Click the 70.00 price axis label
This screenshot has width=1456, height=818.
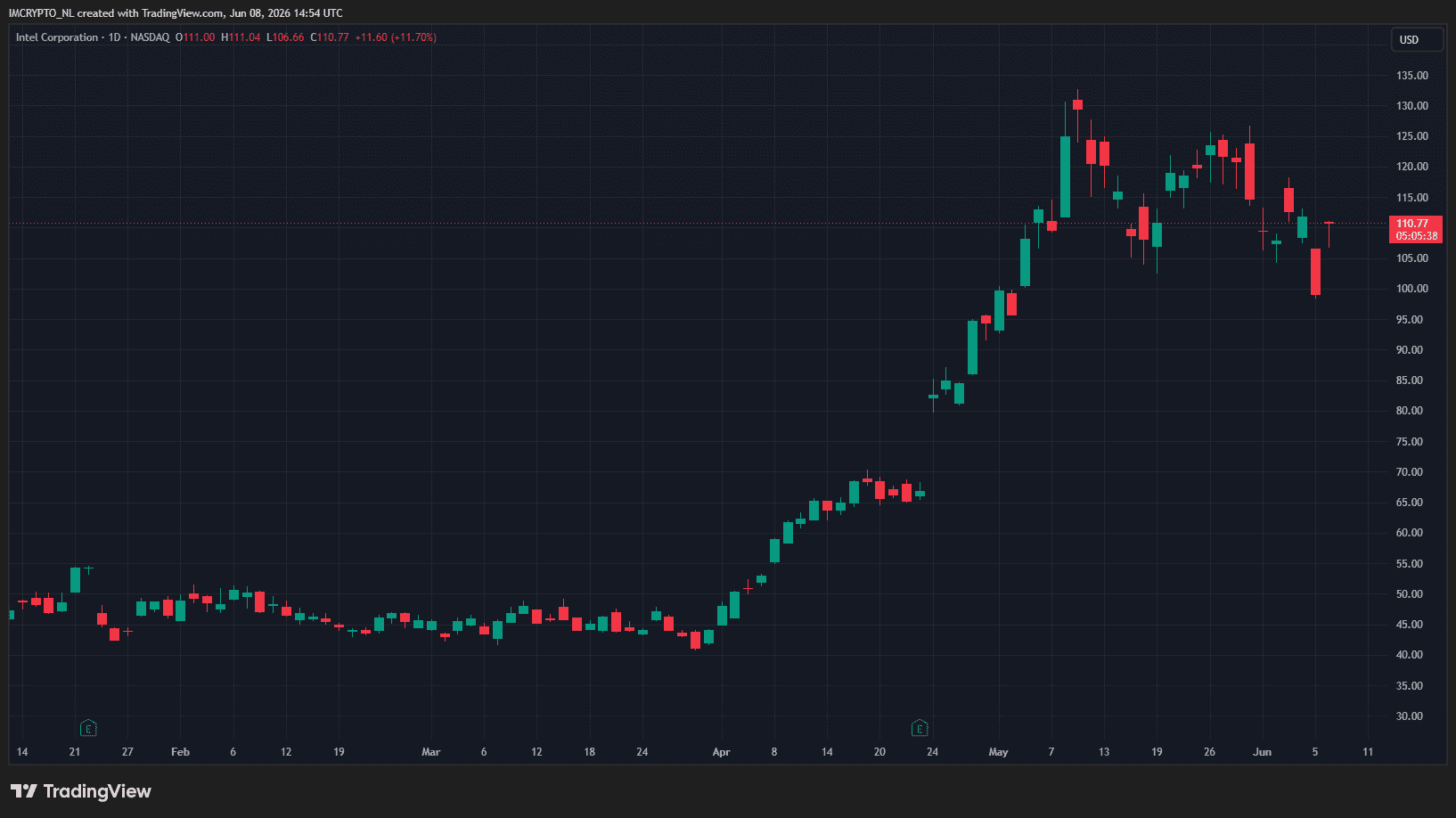coord(1410,472)
